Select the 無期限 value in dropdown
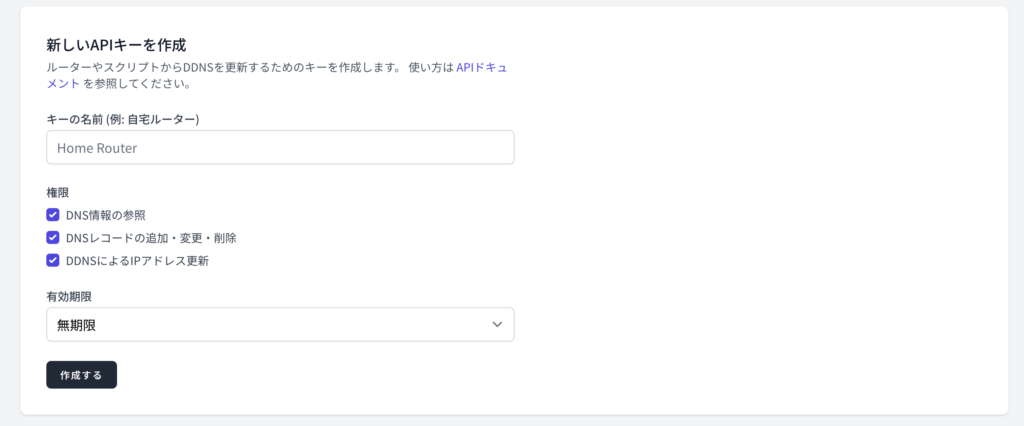The height and width of the screenshot is (426, 1024). 77,325
